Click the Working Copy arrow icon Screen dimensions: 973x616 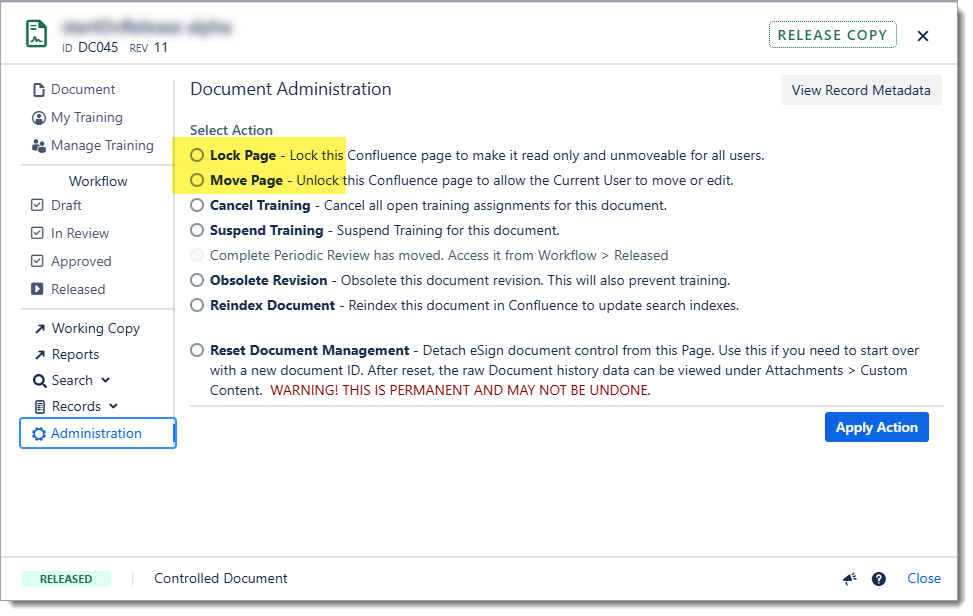[x=40, y=329]
